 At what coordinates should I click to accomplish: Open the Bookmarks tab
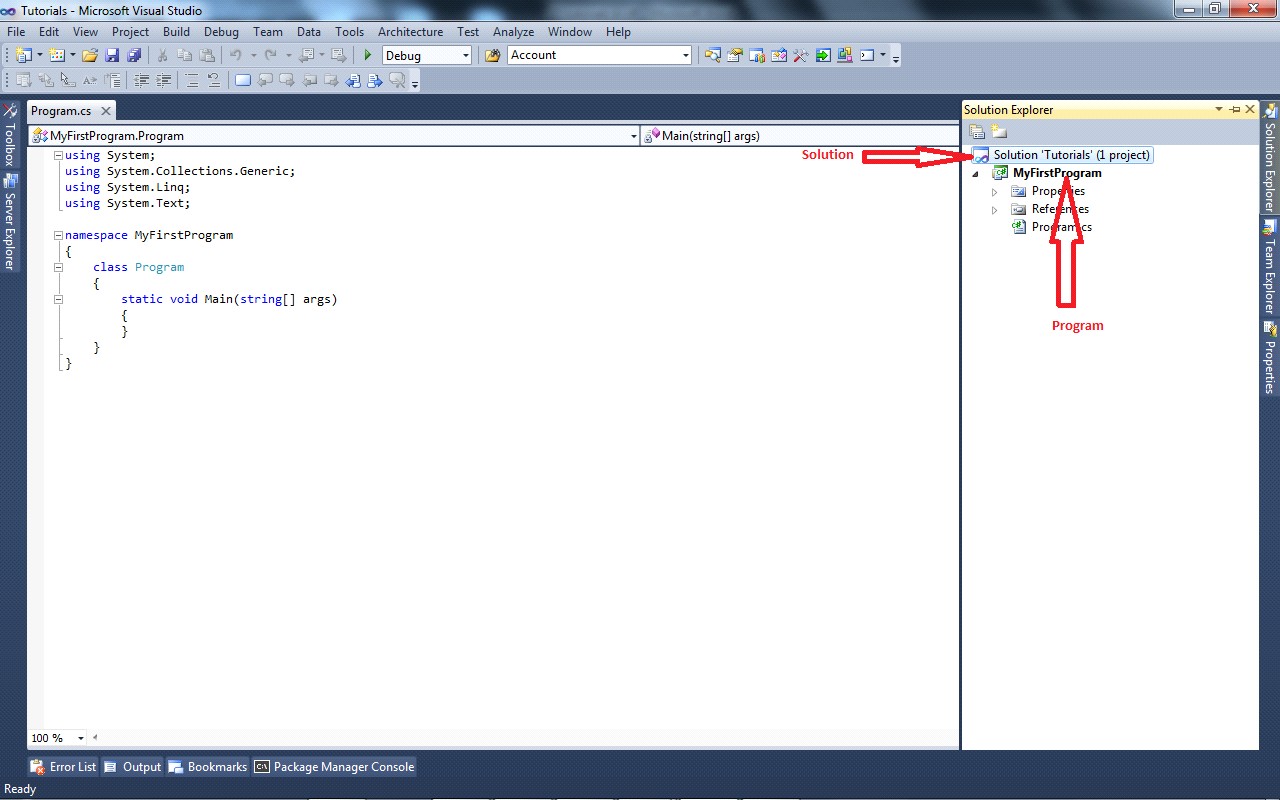[207, 767]
